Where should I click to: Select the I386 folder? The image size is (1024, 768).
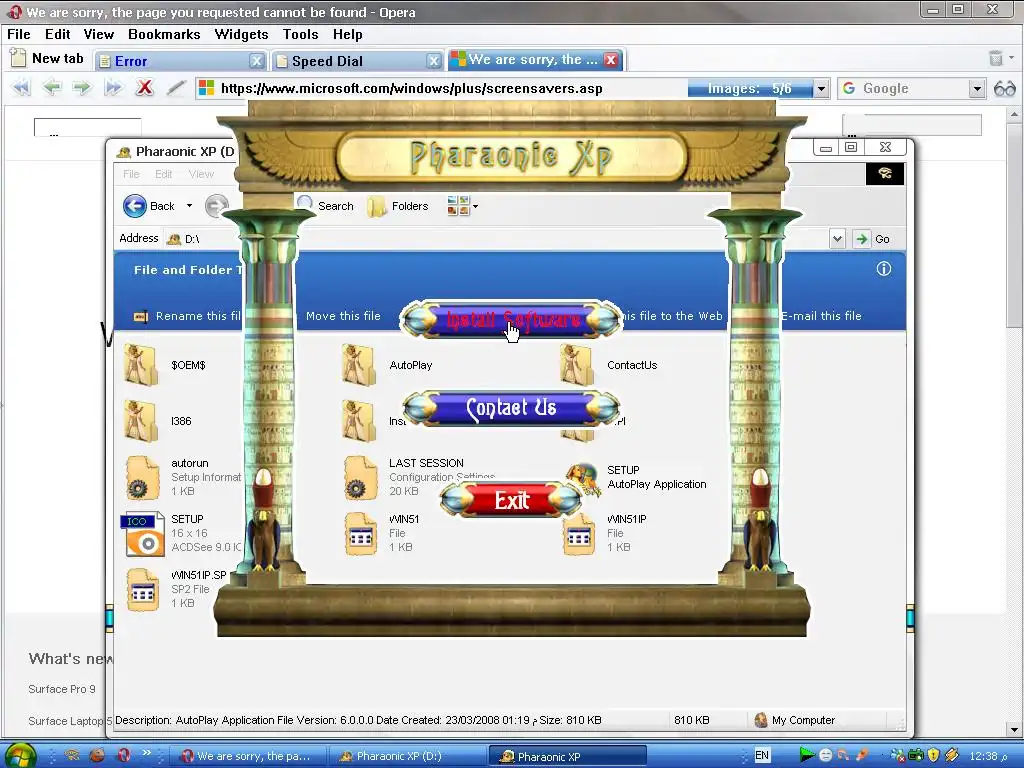[x=159, y=421]
